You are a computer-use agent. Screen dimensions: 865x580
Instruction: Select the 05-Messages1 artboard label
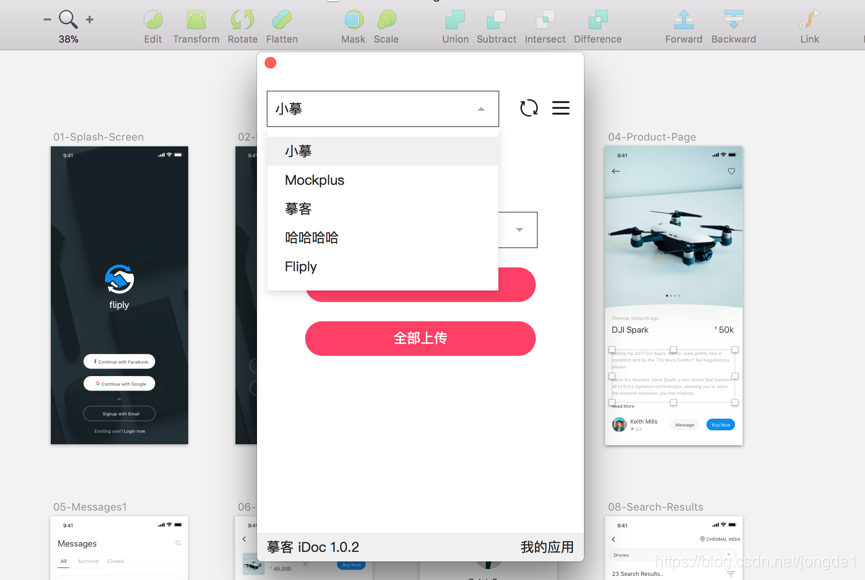(x=90, y=507)
